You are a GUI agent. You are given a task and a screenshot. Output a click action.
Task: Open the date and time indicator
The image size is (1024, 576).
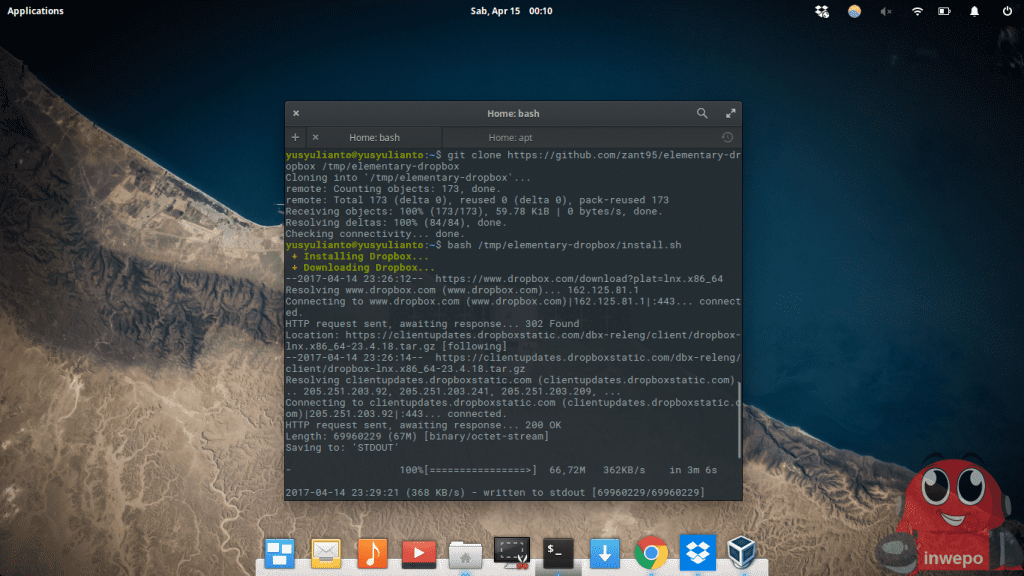click(511, 11)
